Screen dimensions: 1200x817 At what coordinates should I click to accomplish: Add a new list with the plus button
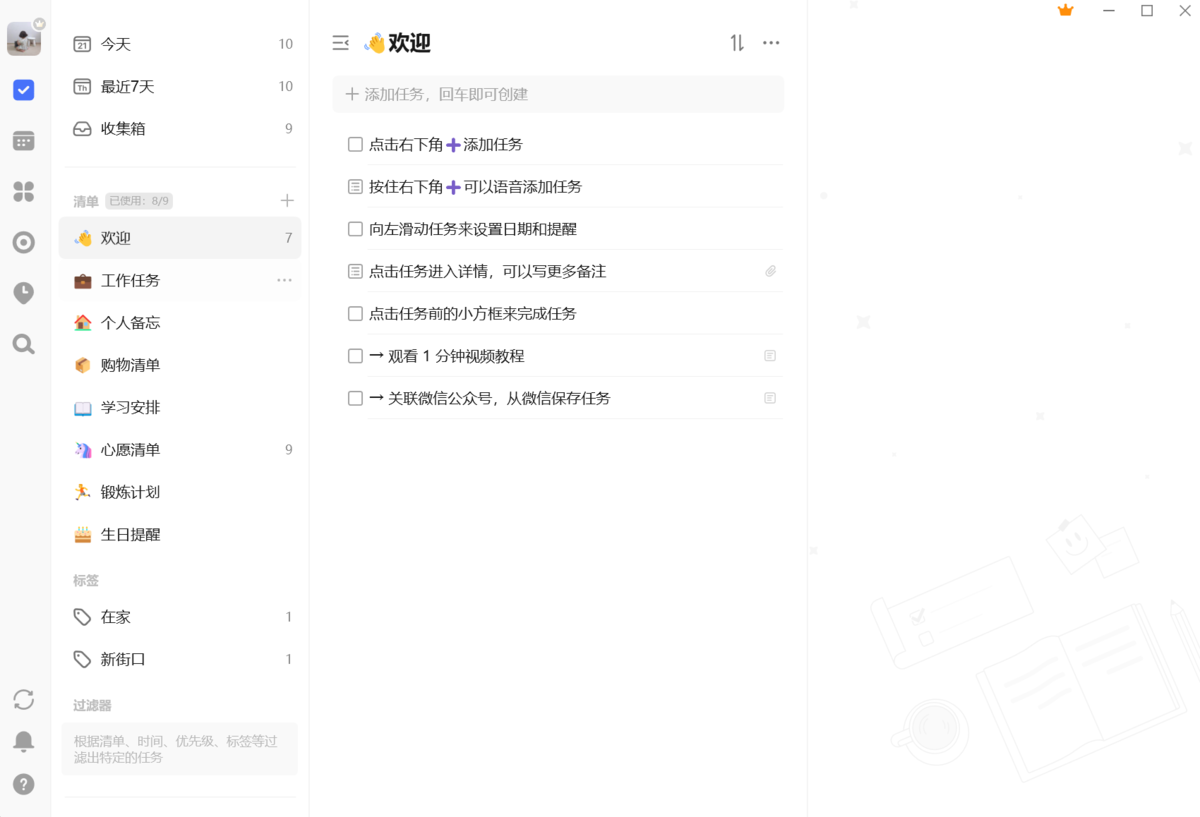tap(287, 200)
